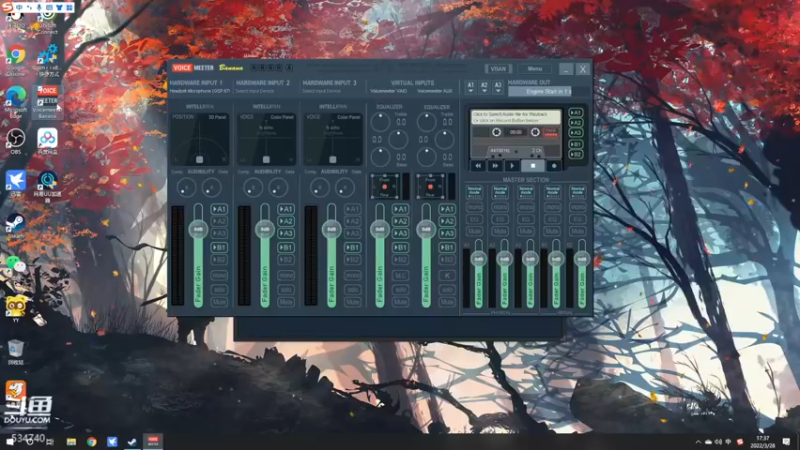This screenshot has height=450, width=800.
Task: Click Hardware Input 1 fader gain knob
Action: pos(198,230)
